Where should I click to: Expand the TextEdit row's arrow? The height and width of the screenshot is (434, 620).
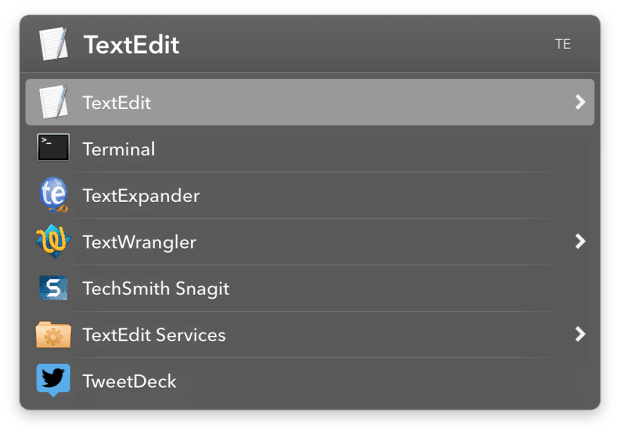coord(580,102)
